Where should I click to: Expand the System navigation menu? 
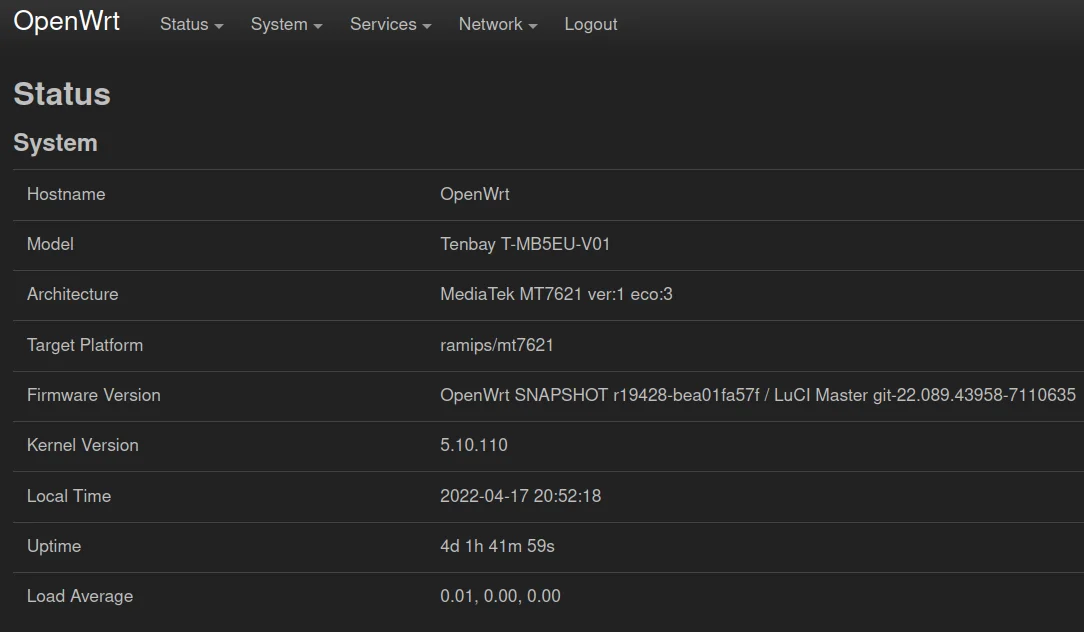click(x=286, y=25)
